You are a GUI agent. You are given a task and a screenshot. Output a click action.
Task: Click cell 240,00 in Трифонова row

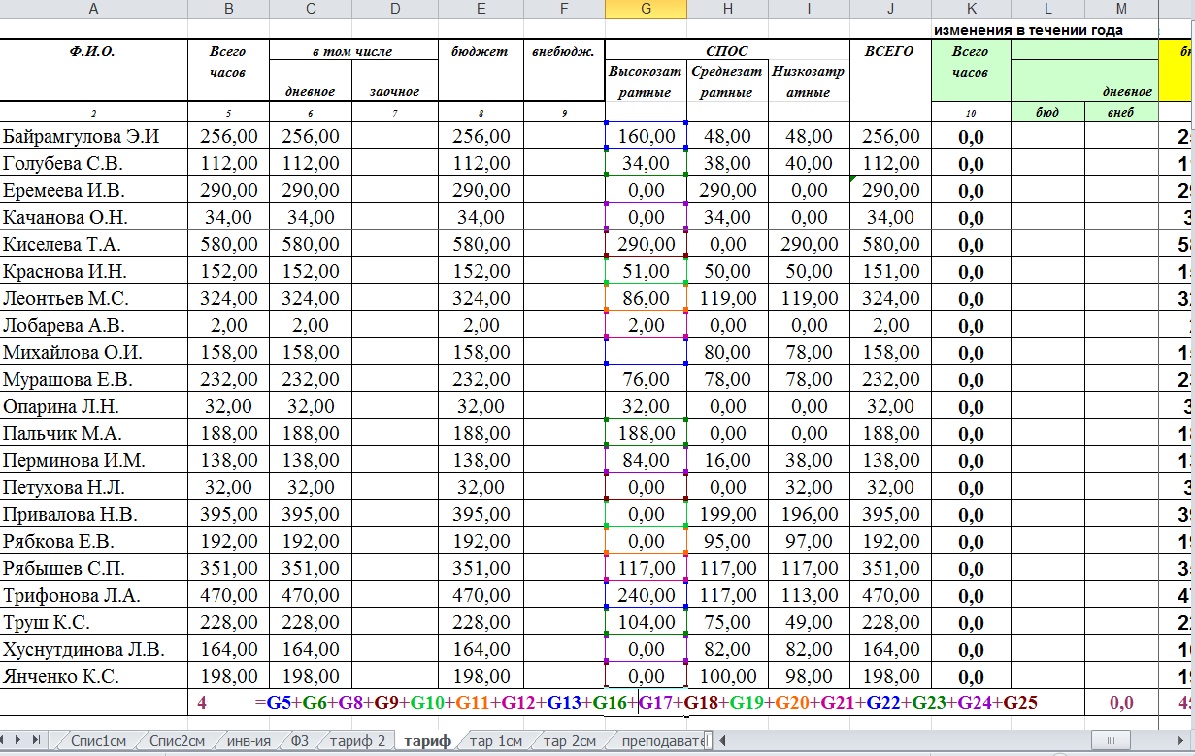tap(646, 594)
